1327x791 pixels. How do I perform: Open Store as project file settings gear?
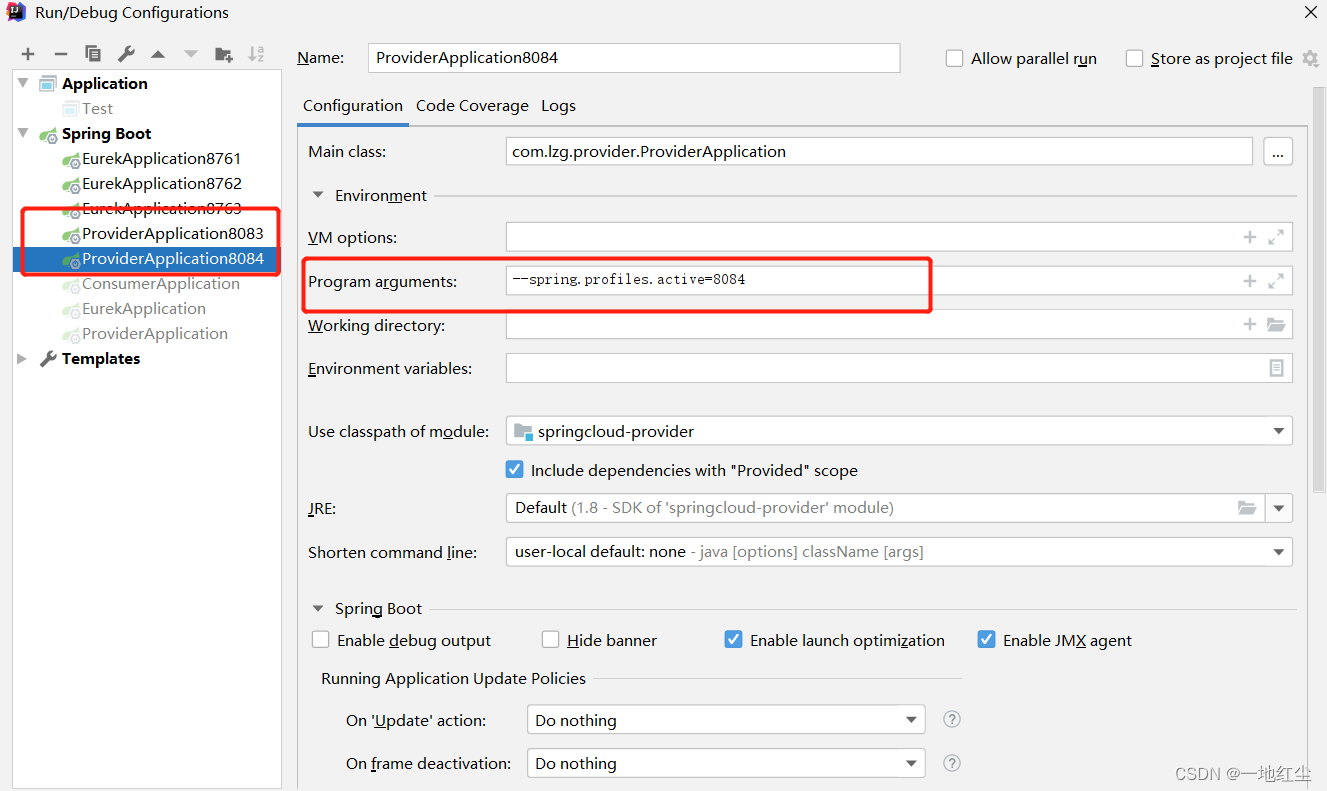[1310, 59]
